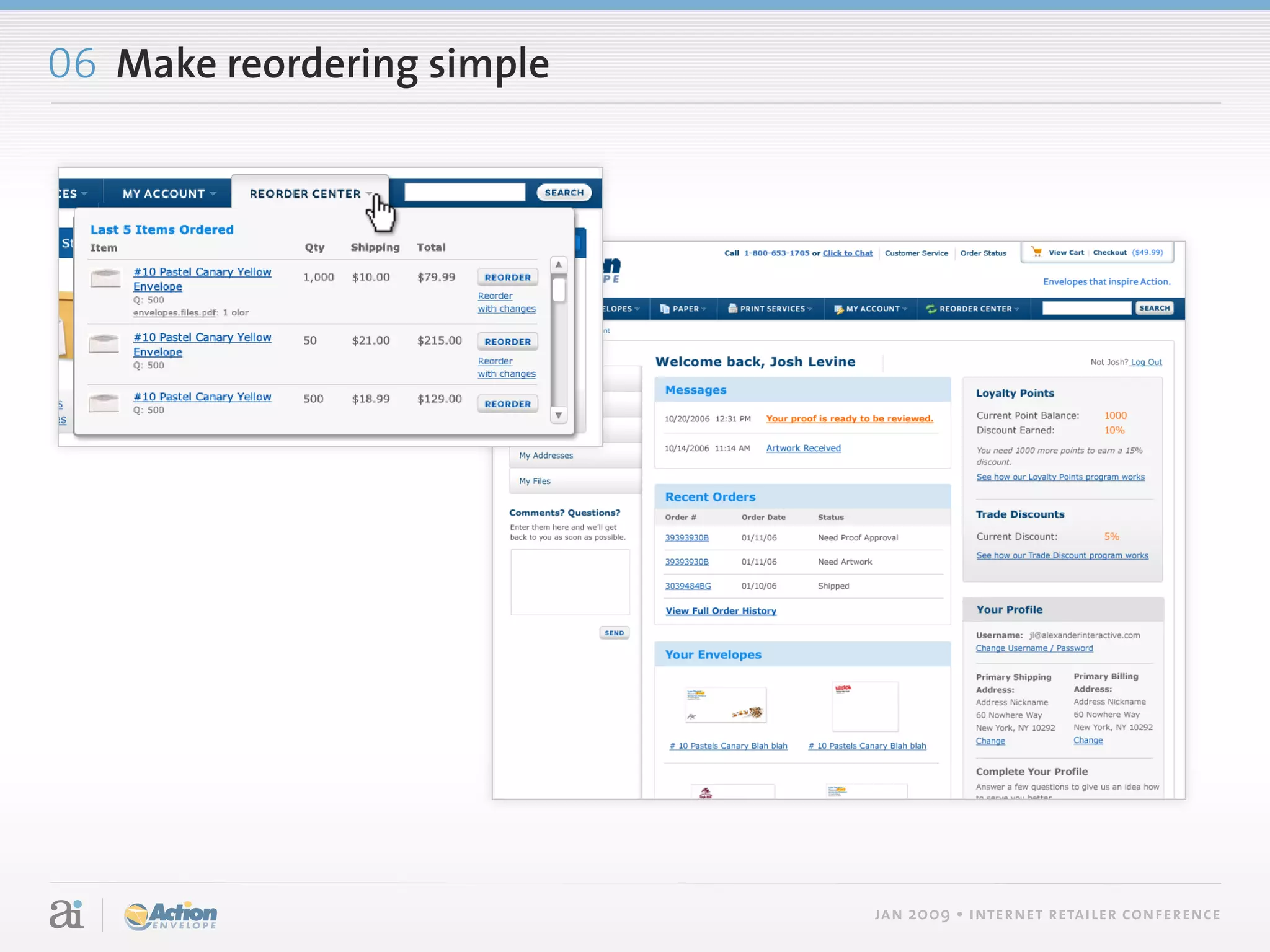This screenshot has width=1270, height=952.
Task: Click the green Reorder Center arrows icon
Action: tap(931, 309)
